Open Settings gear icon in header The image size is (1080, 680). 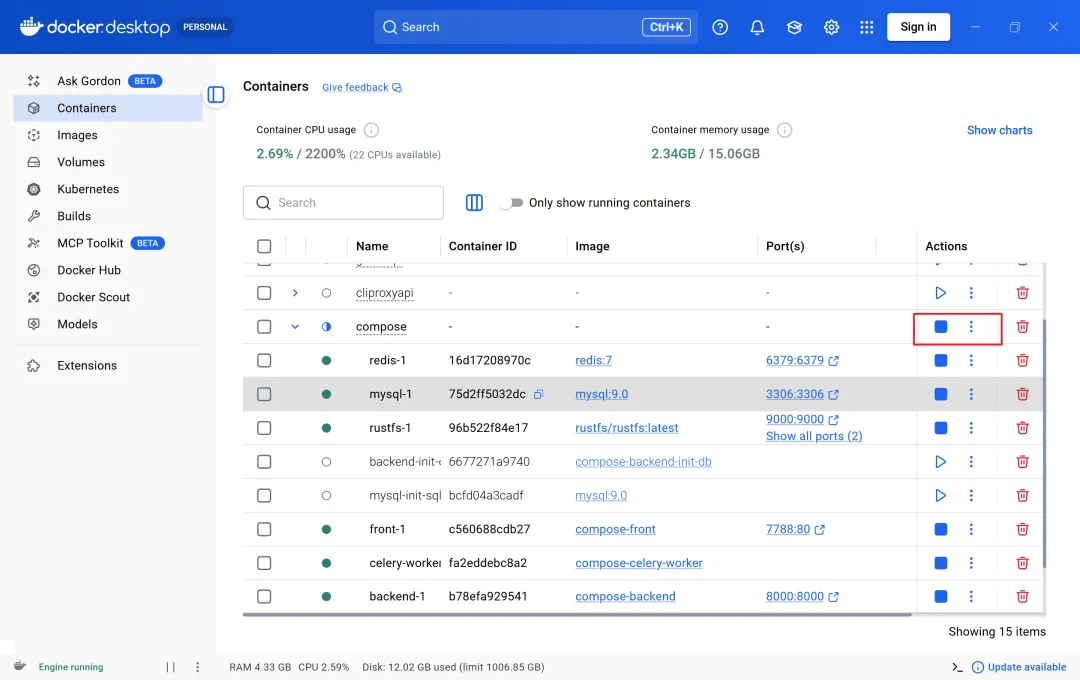pos(831,27)
